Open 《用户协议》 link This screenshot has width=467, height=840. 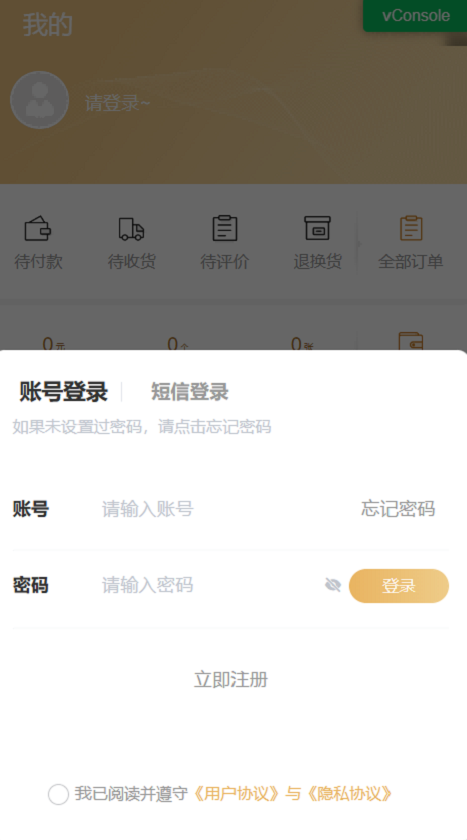coord(236,793)
